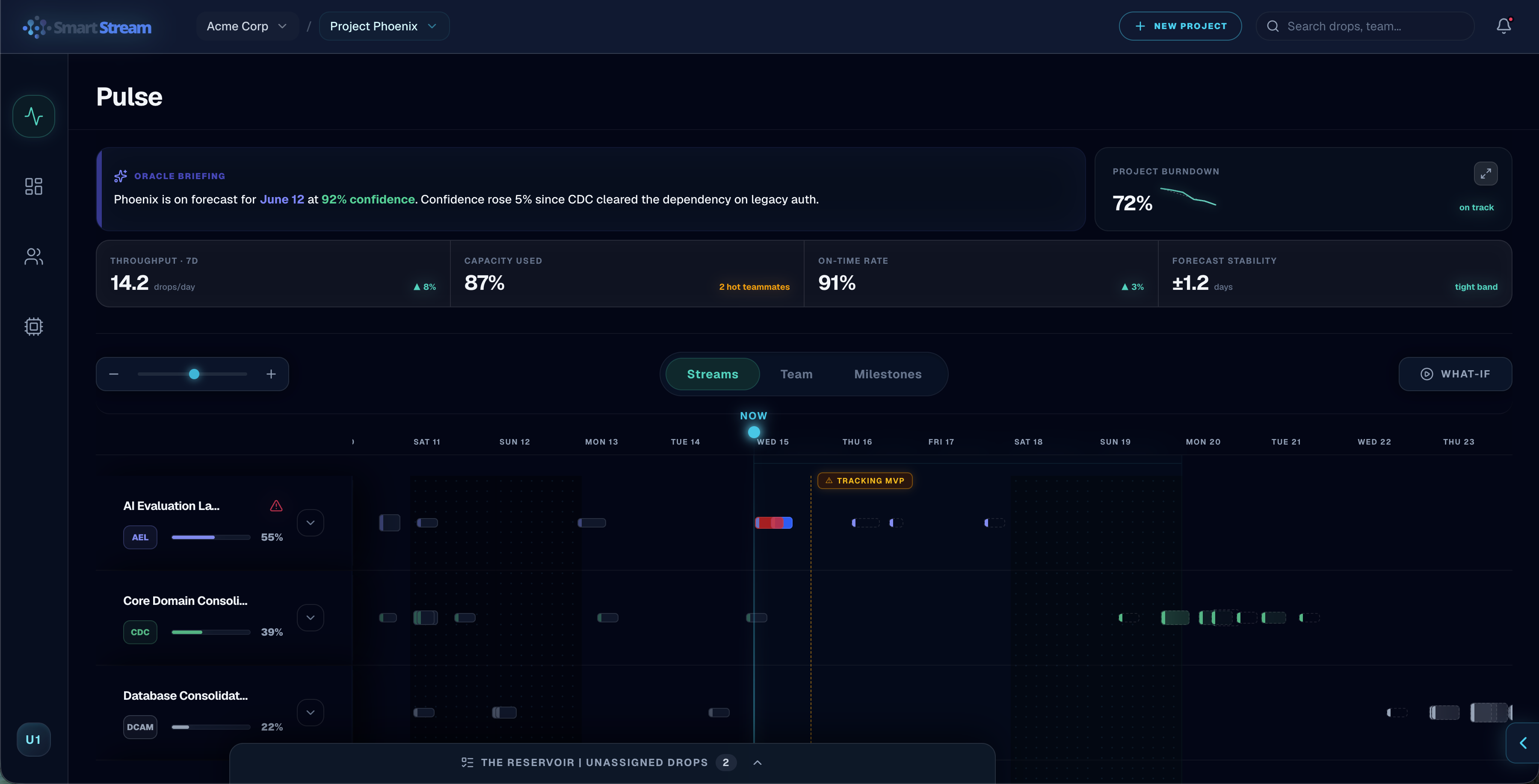Click the AI Evaluation warning triangle icon
This screenshot has height=784, width=1539.
coord(276,506)
